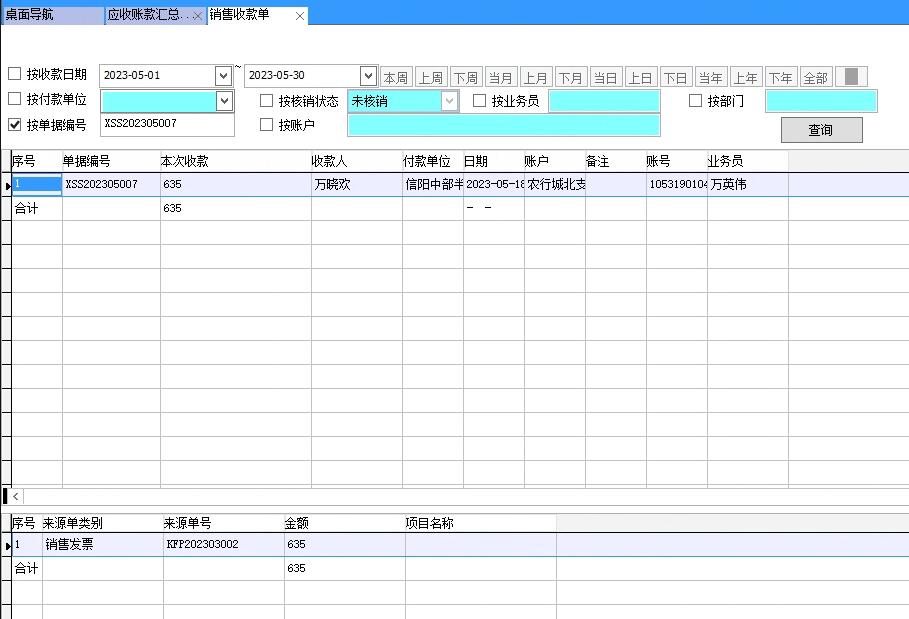Select the 本周 quick date button
This screenshot has width=909, height=619.
tap(396, 77)
